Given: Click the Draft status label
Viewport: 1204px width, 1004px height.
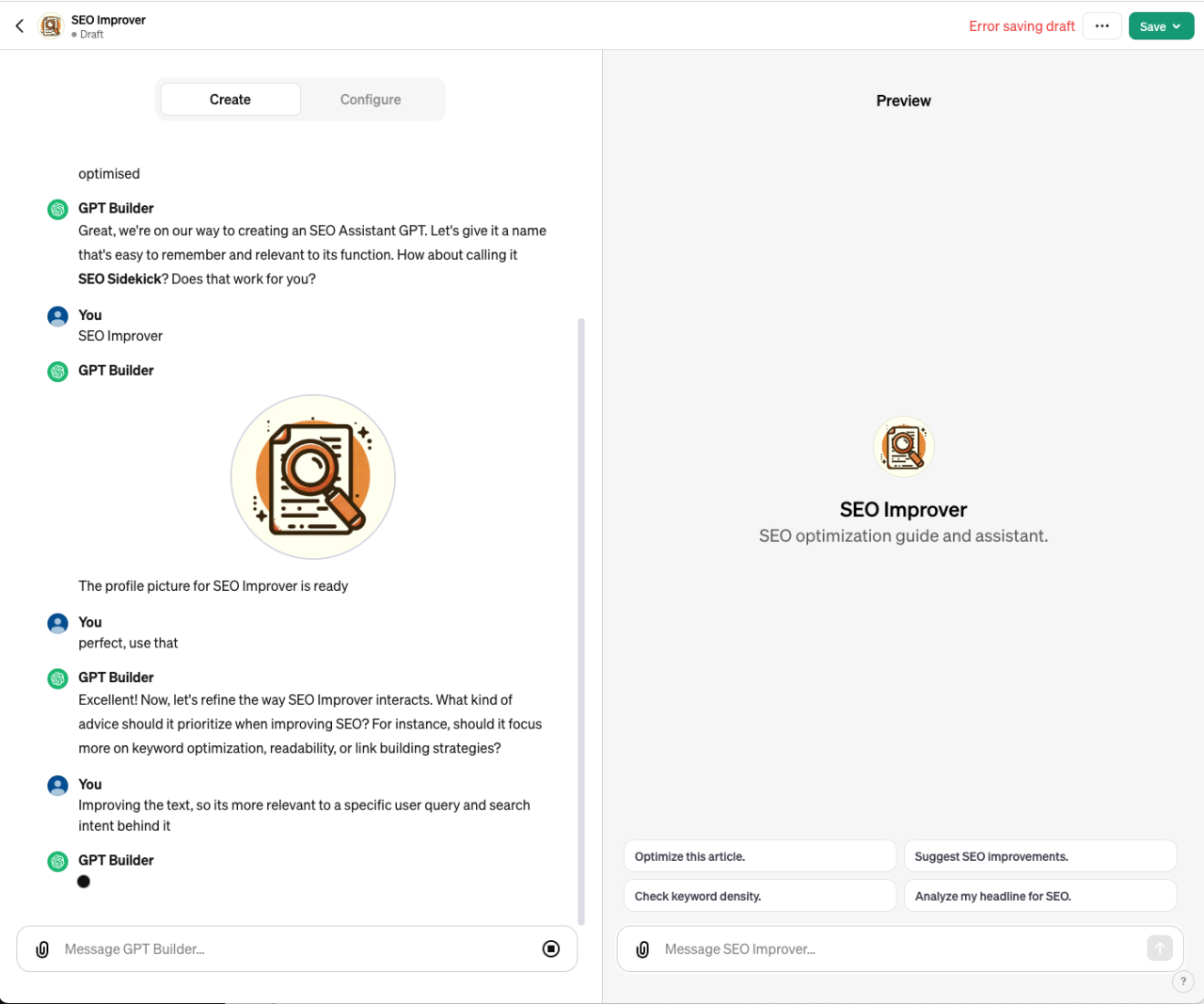Looking at the screenshot, I should [87, 34].
